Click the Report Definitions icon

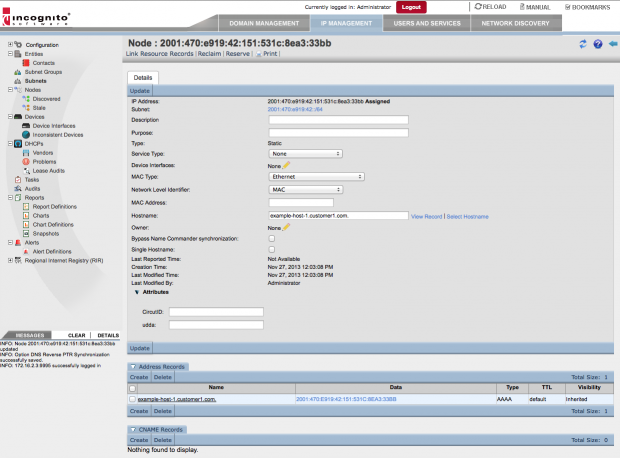tap(26, 206)
